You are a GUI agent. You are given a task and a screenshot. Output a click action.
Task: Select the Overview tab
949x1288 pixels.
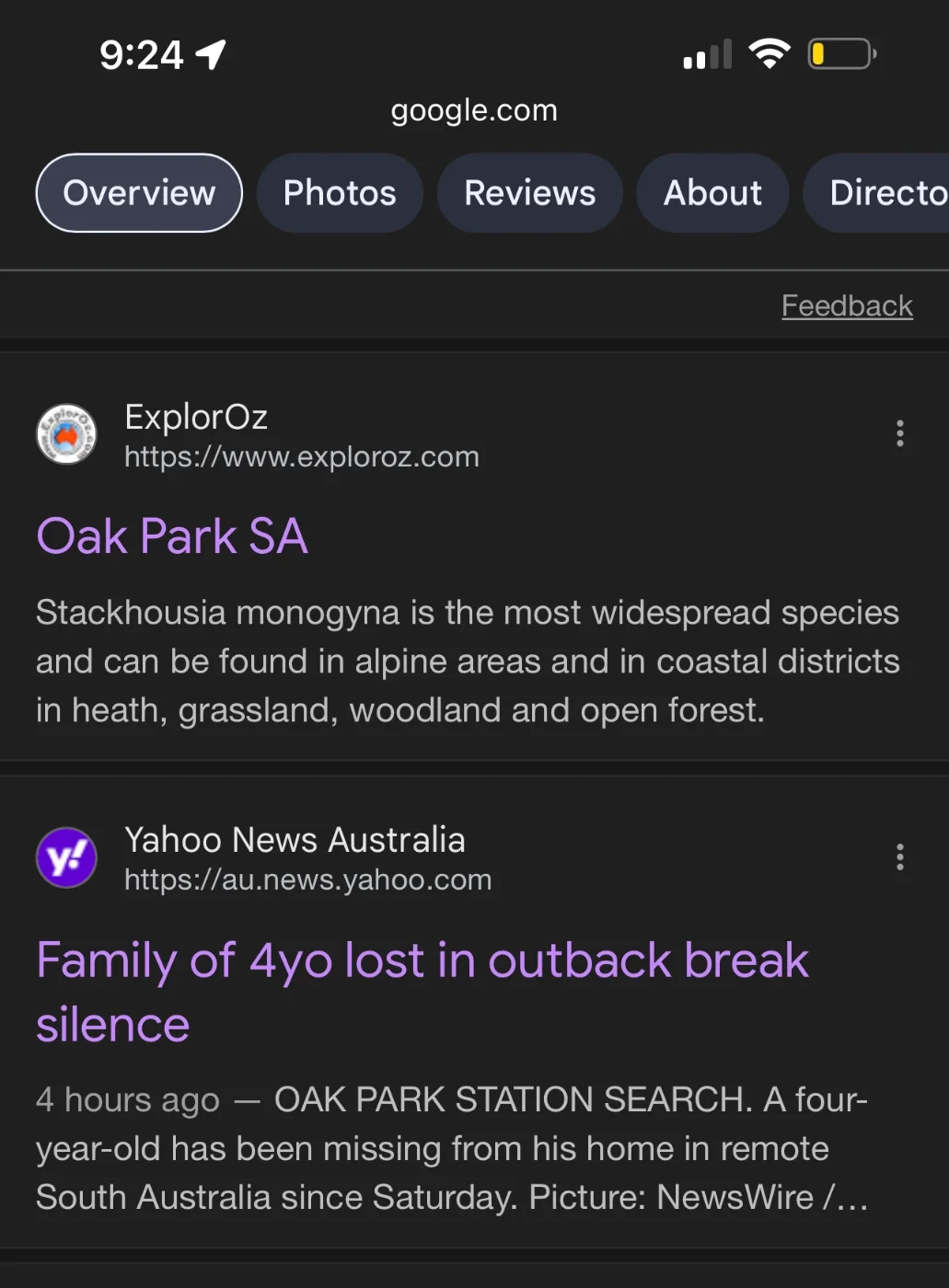pos(139,193)
